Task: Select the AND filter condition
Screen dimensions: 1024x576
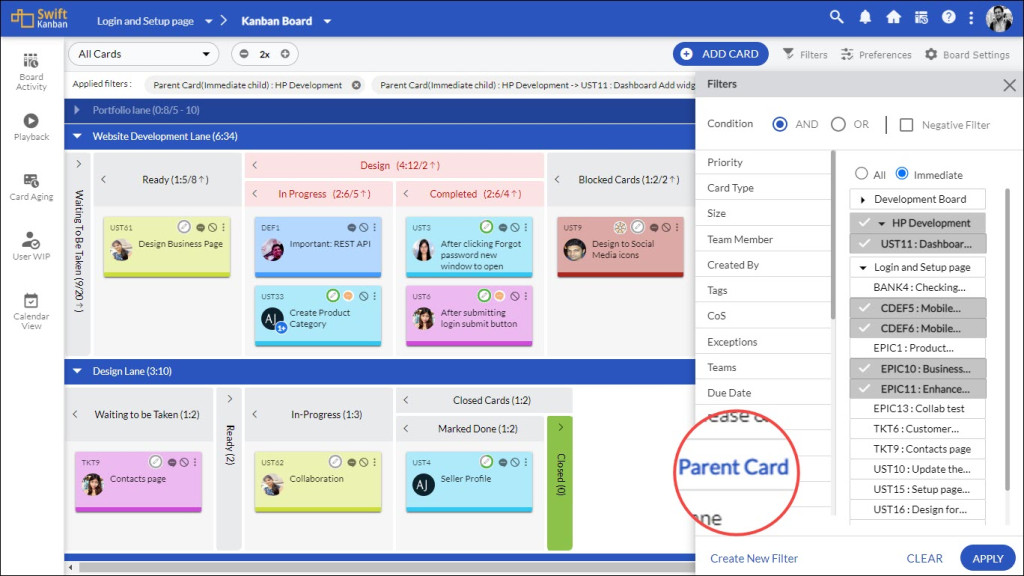Action: click(x=780, y=124)
